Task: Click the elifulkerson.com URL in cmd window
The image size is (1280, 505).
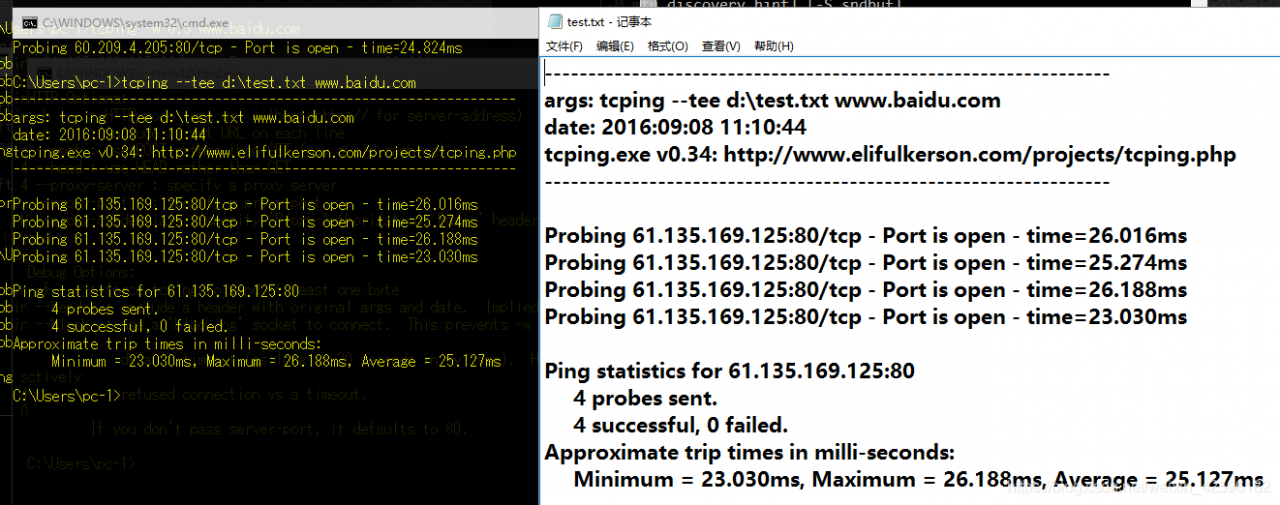Action: click(334, 153)
